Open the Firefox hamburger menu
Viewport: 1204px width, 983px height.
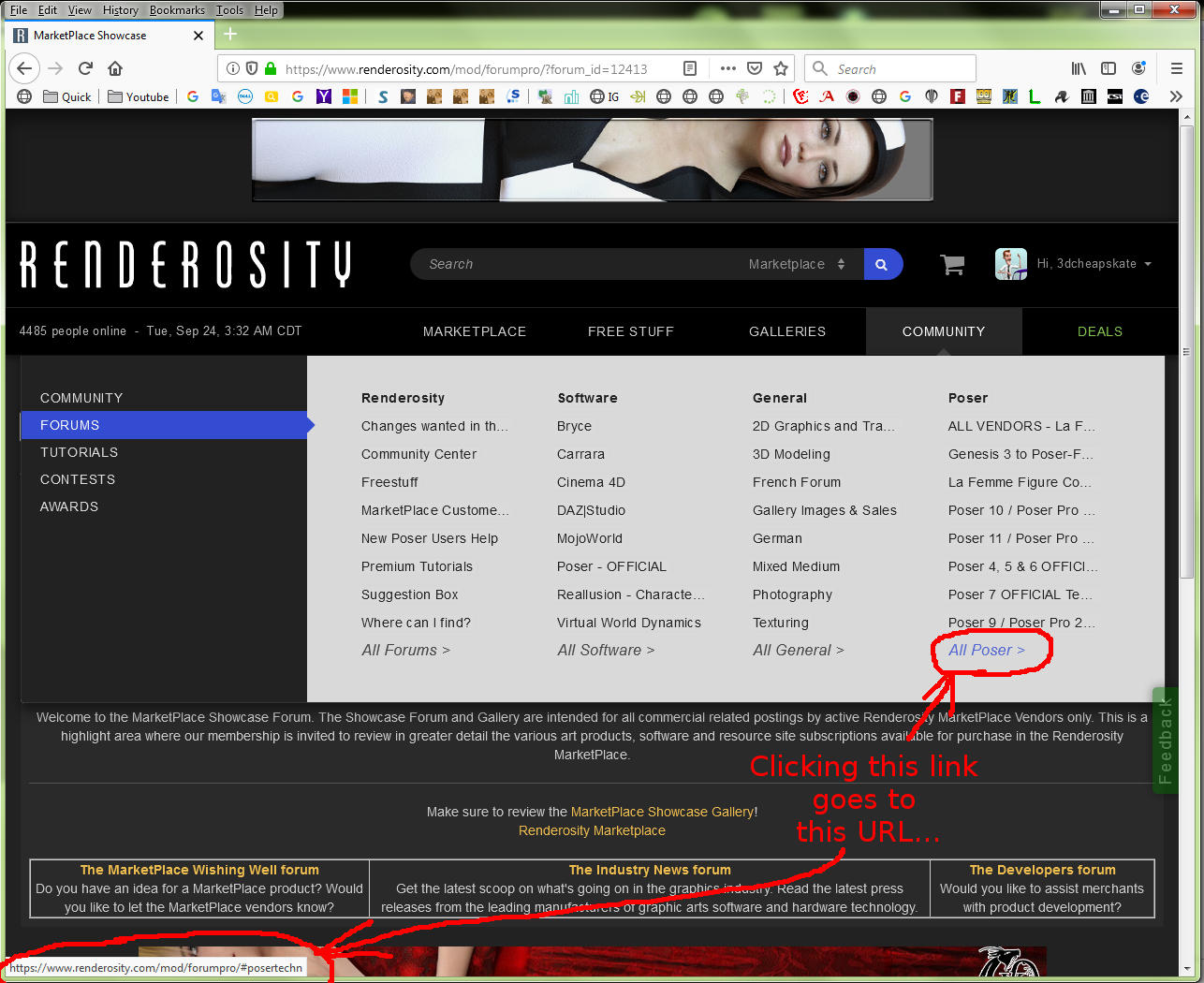pyautogui.click(x=1177, y=68)
